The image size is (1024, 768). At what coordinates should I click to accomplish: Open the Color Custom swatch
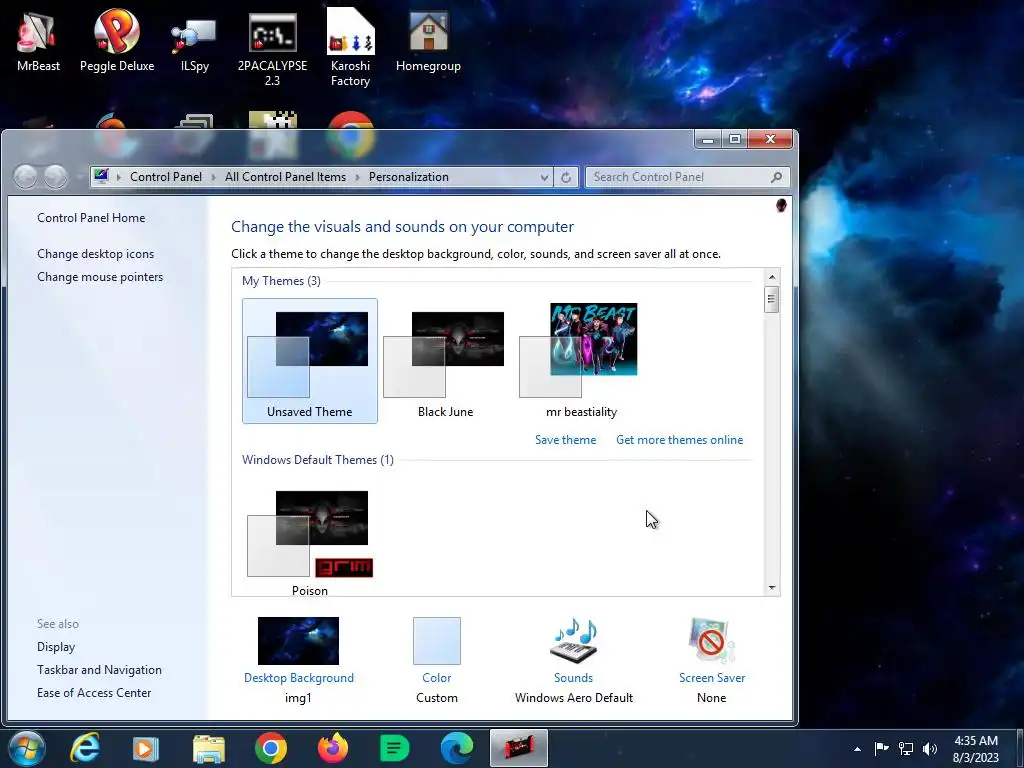click(x=437, y=641)
